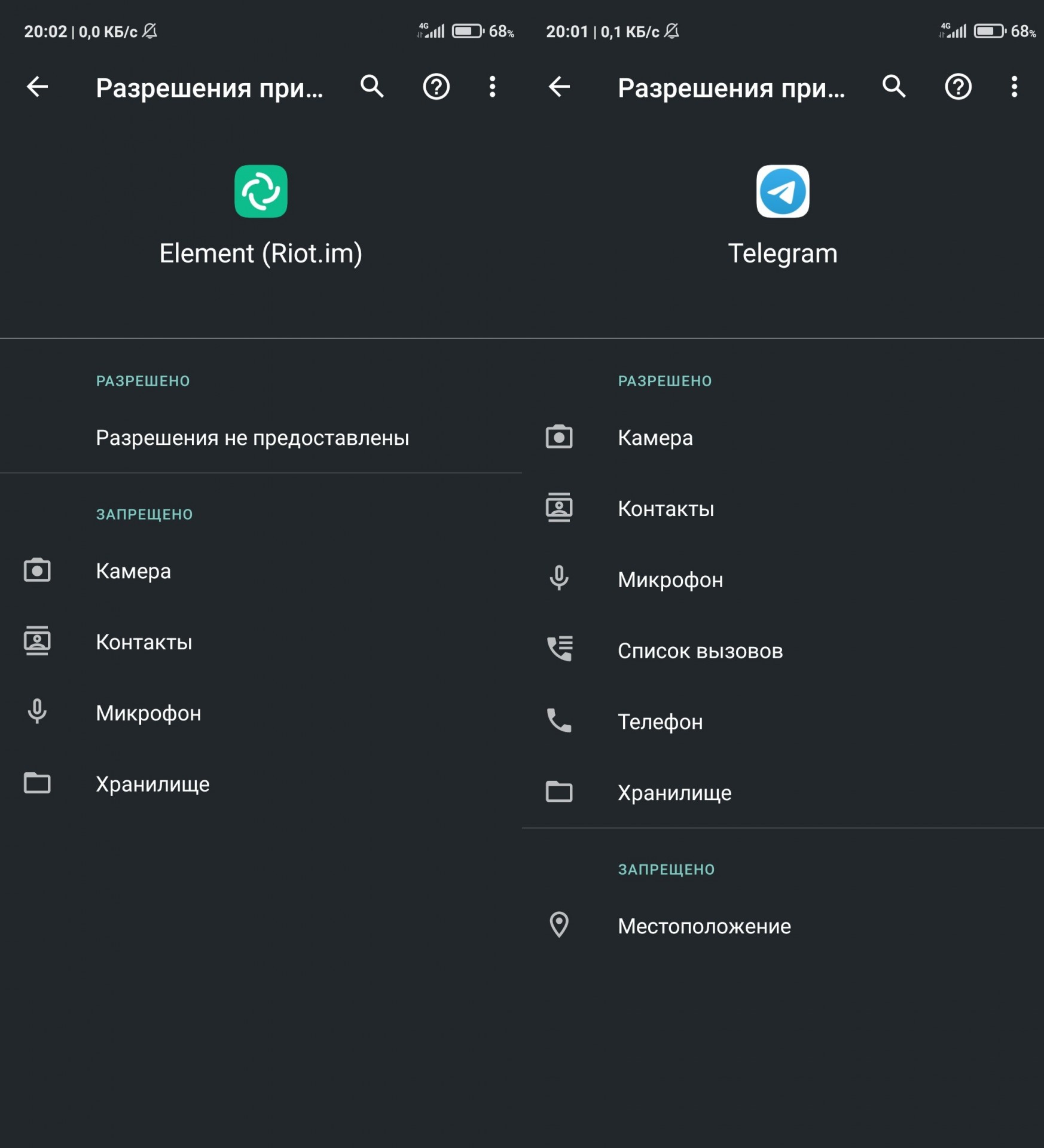Screen dimensions: 1044x1148
Task: Open overflow menu on Telegram screen
Action: (x=1014, y=87)
